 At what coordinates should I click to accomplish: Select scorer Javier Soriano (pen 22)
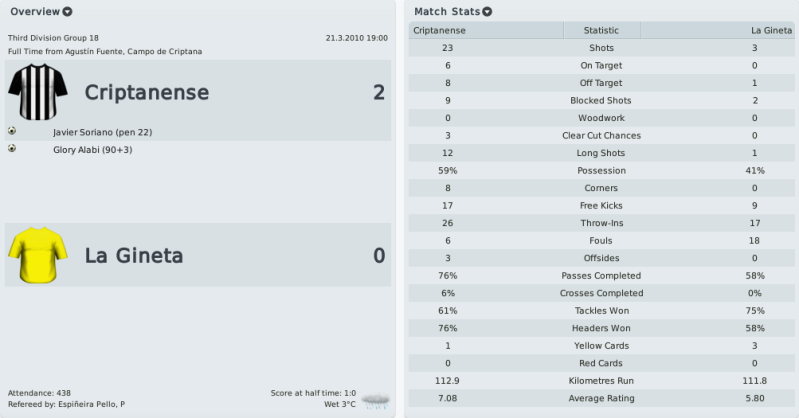102,132
